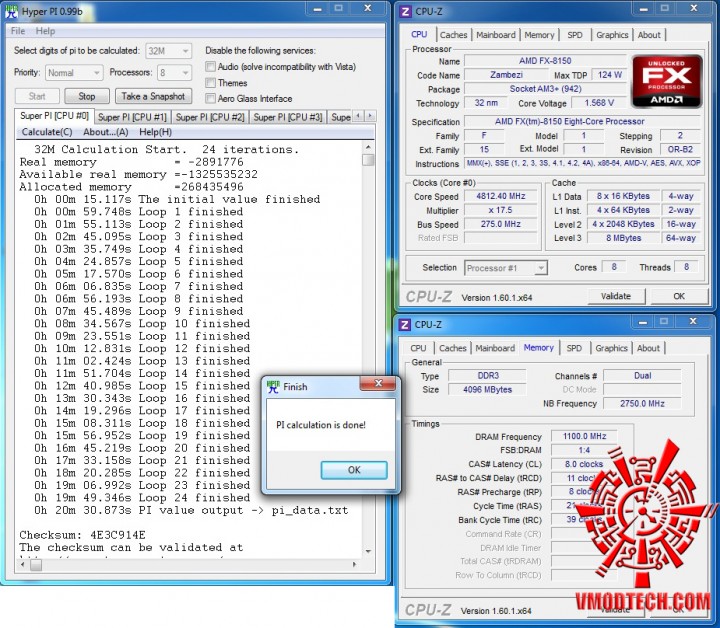Viewport: 720px width, 628px height.
Task: Enable Audio service disable checkbox
Action: click(210, 67)
